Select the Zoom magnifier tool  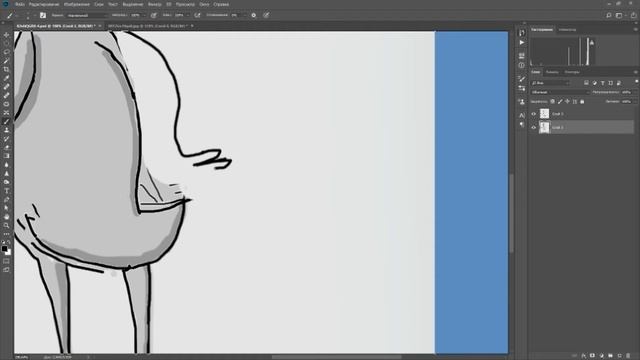tap(6, 225)
